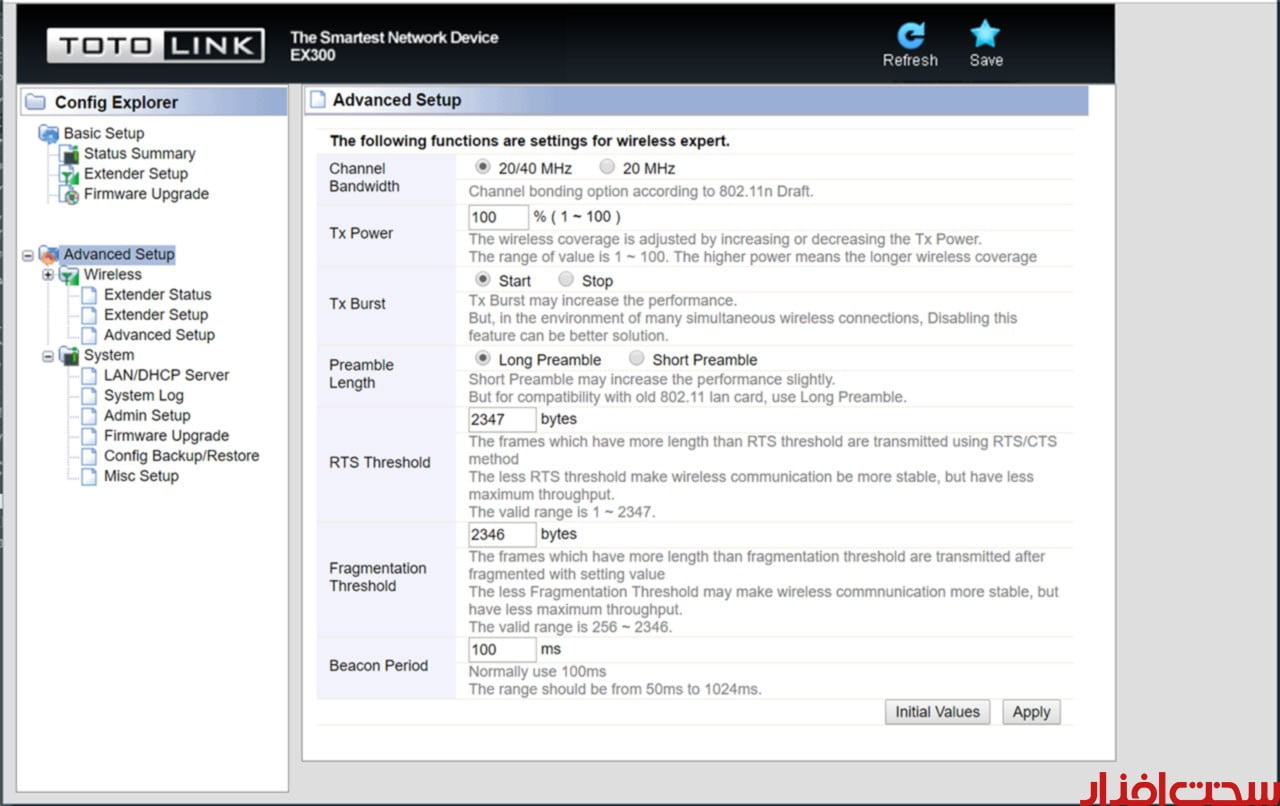Image resolution: width=1280 pixels, height=806 pixels.
Task: Click the Initial Values button
Action: (x=937, y=712)
